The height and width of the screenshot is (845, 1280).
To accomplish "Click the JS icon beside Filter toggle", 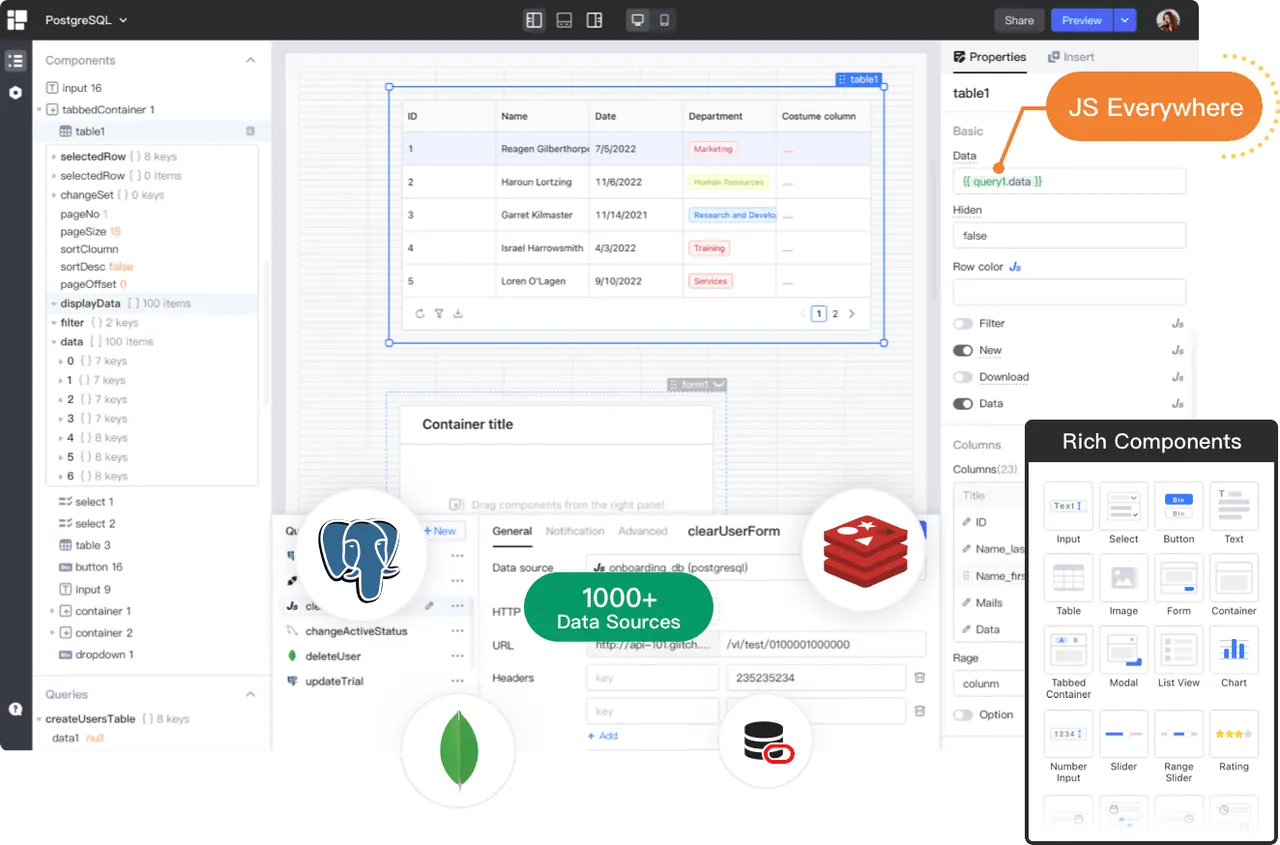I will pos(1178,324).
